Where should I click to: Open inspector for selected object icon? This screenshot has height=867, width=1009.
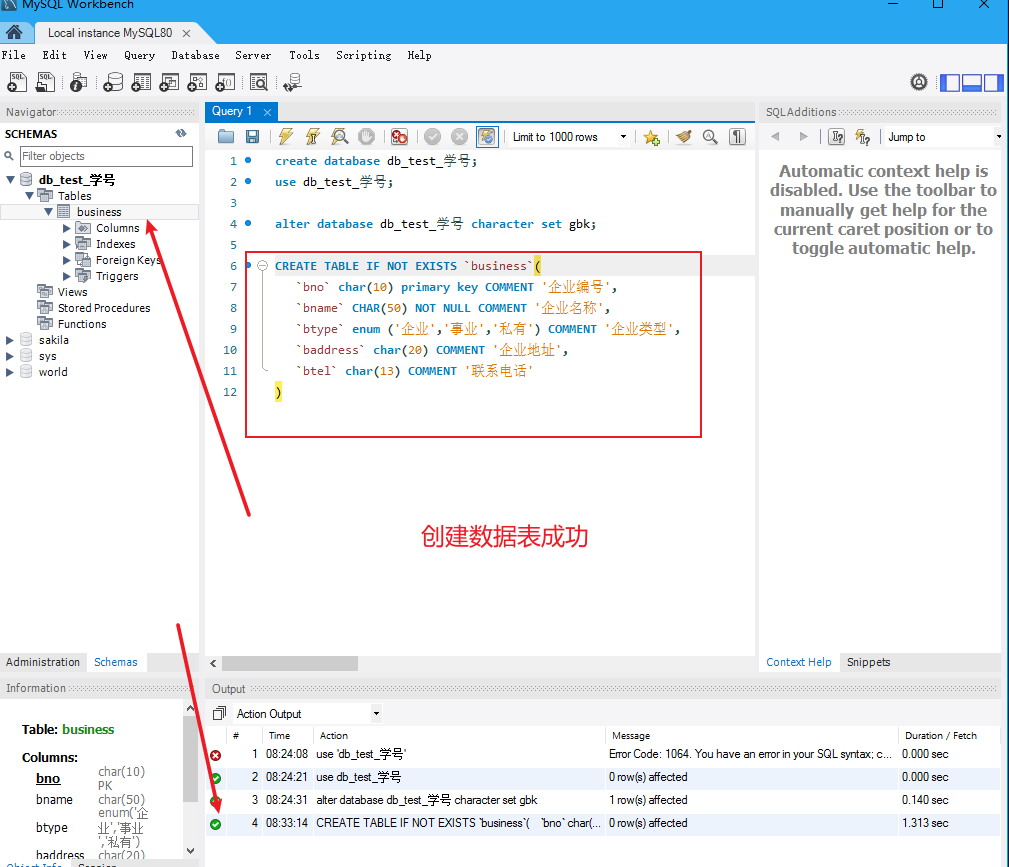(x=79, y=82)
